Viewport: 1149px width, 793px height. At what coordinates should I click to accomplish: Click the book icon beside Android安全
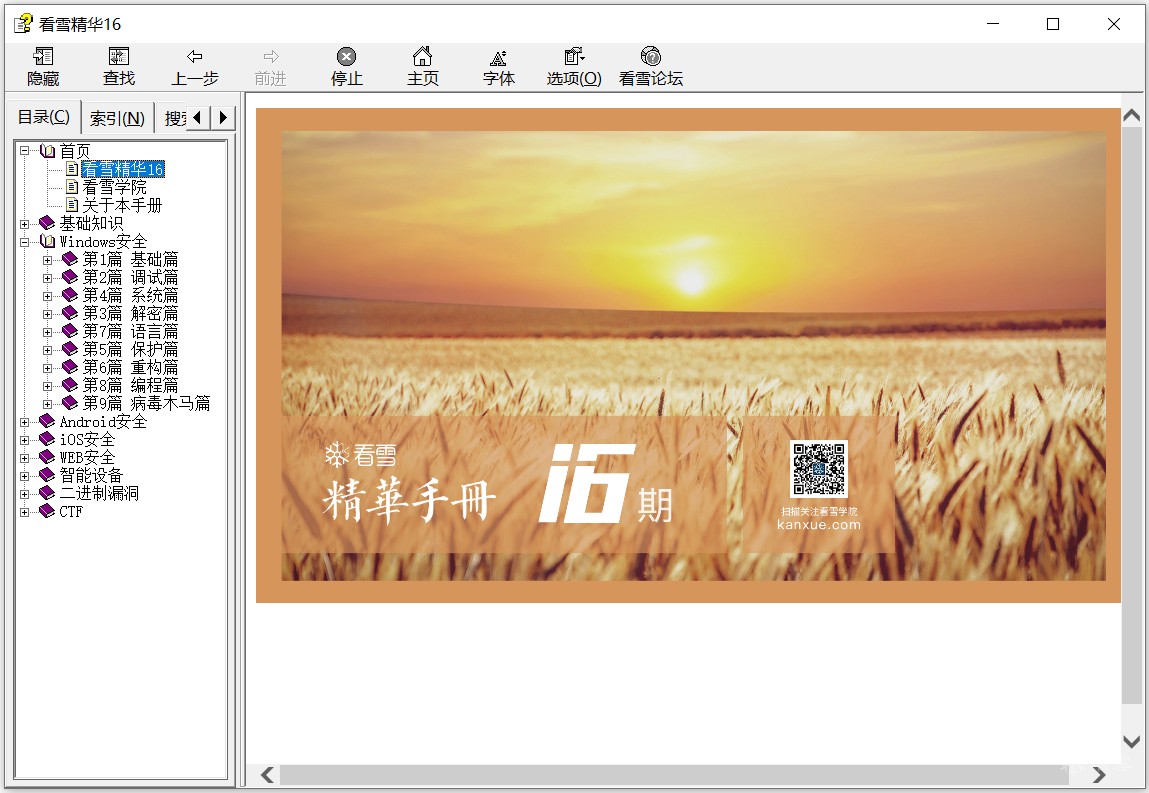[x=48, y=421]
